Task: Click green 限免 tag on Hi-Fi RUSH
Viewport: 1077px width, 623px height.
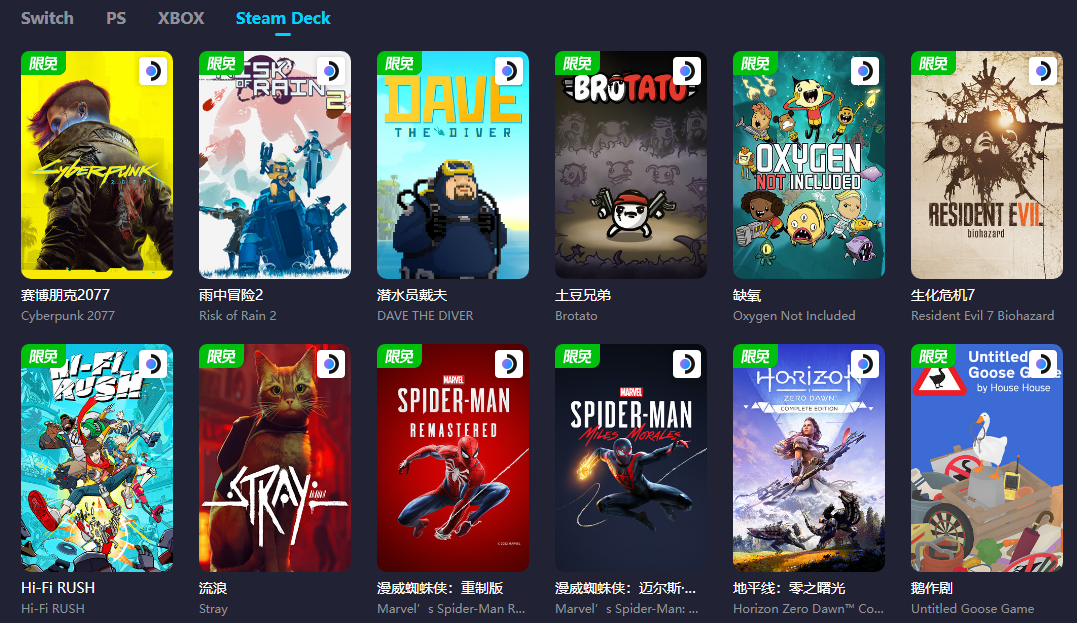Action: point(43,356)
